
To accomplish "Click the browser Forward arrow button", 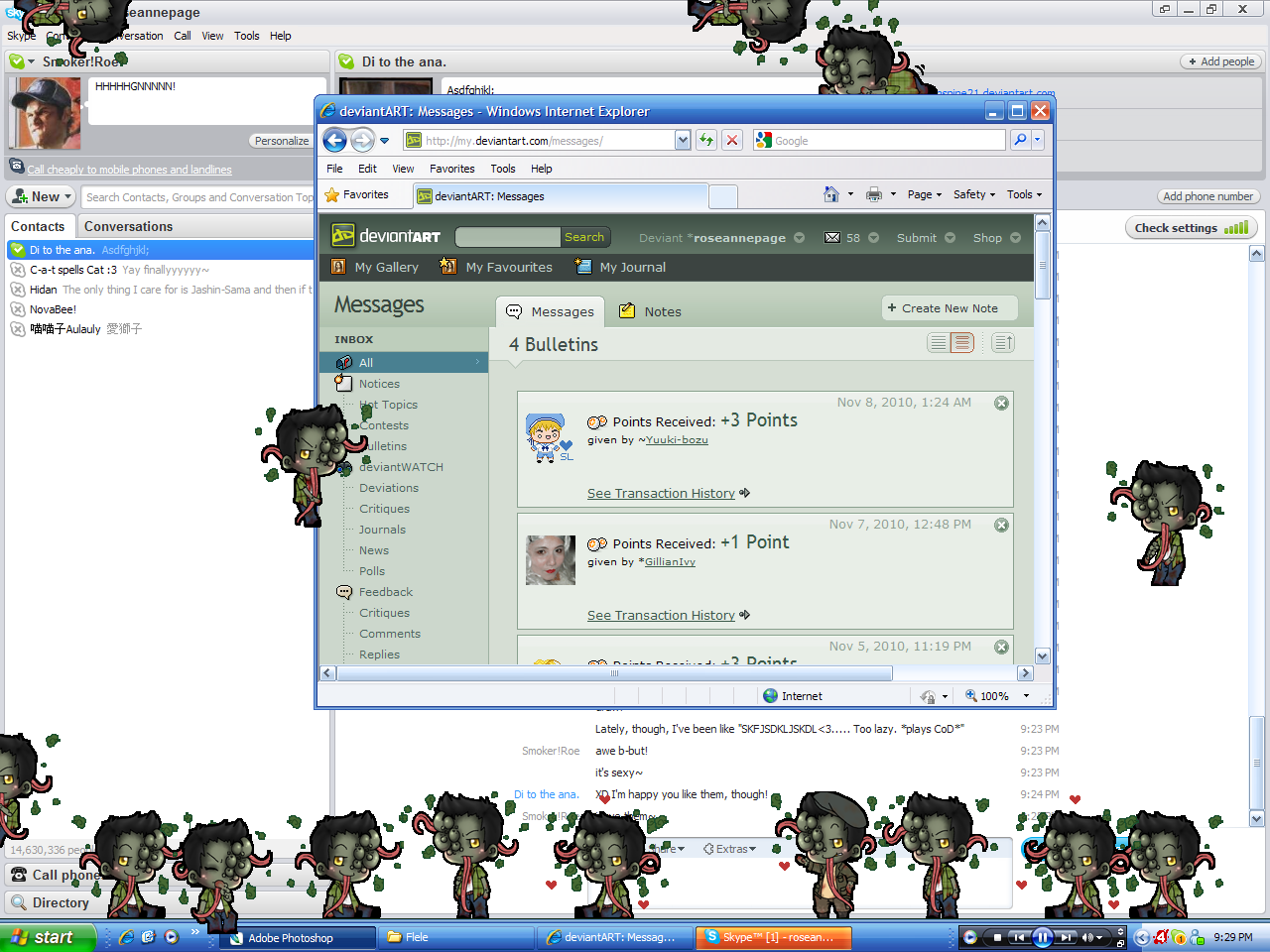I will tap(363, 140).
